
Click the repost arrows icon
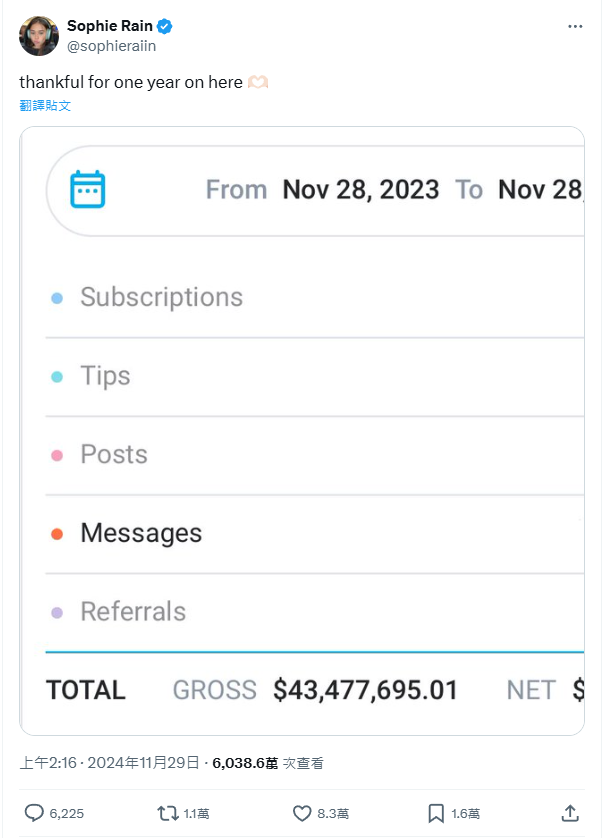click(167, 813)
